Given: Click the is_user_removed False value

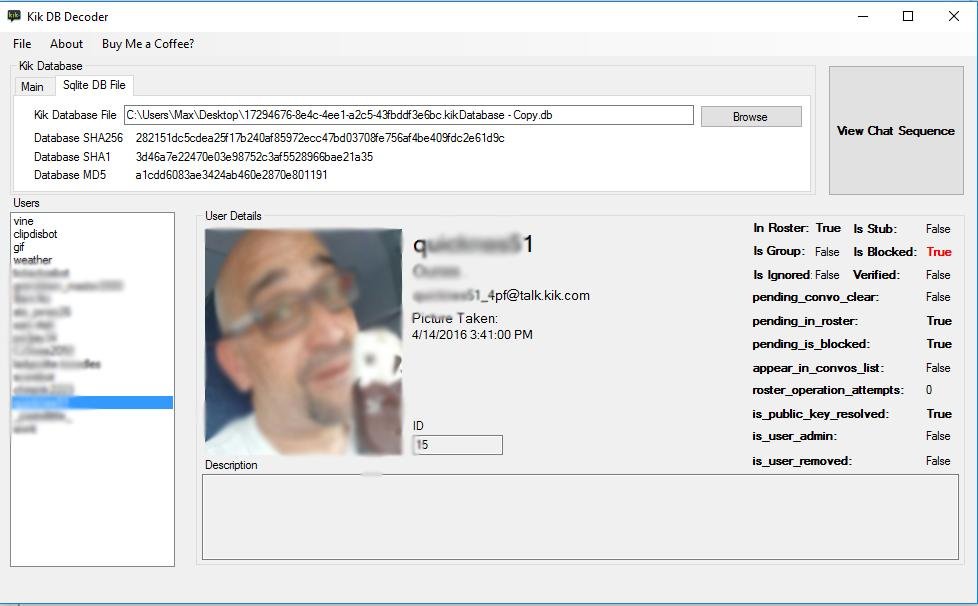Looking at the screenshot, I should tap(938, 461).
